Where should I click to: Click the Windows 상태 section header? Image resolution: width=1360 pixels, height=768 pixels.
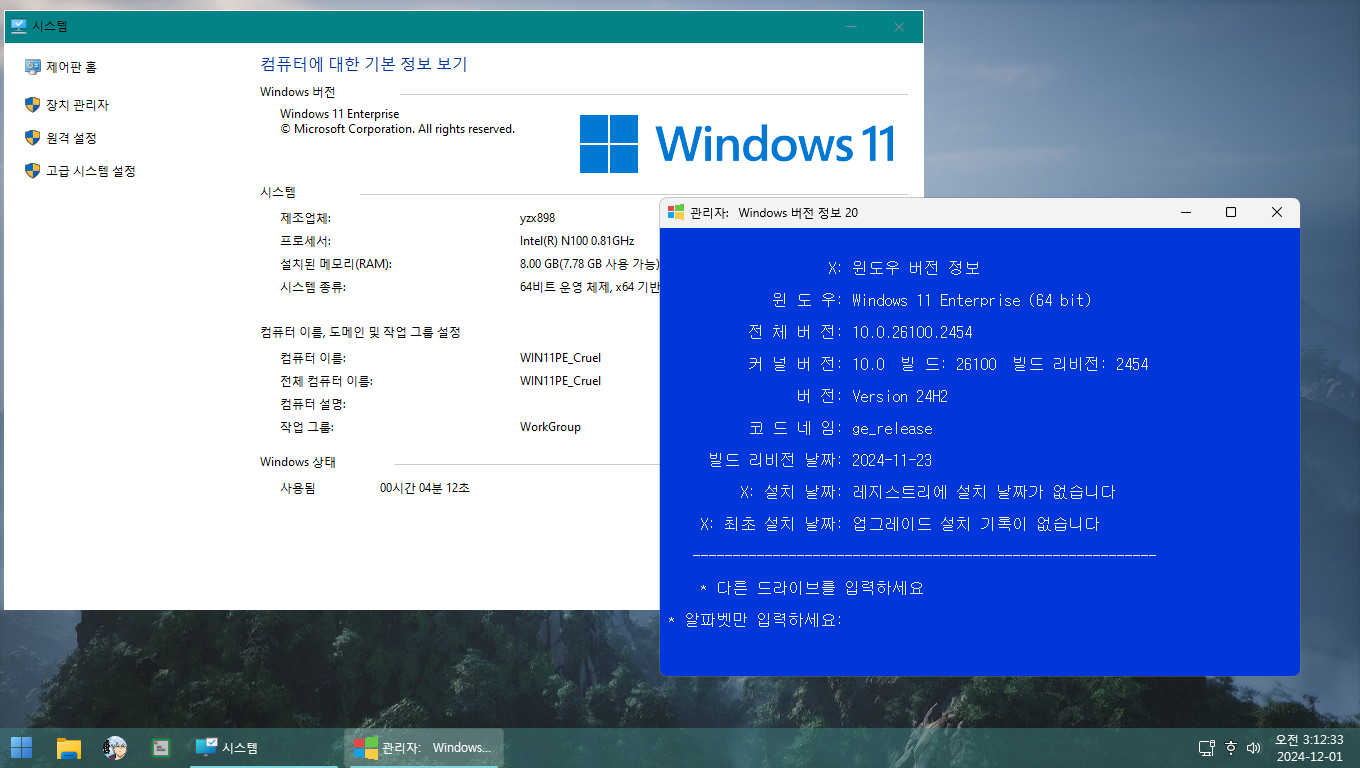[298, 462]
